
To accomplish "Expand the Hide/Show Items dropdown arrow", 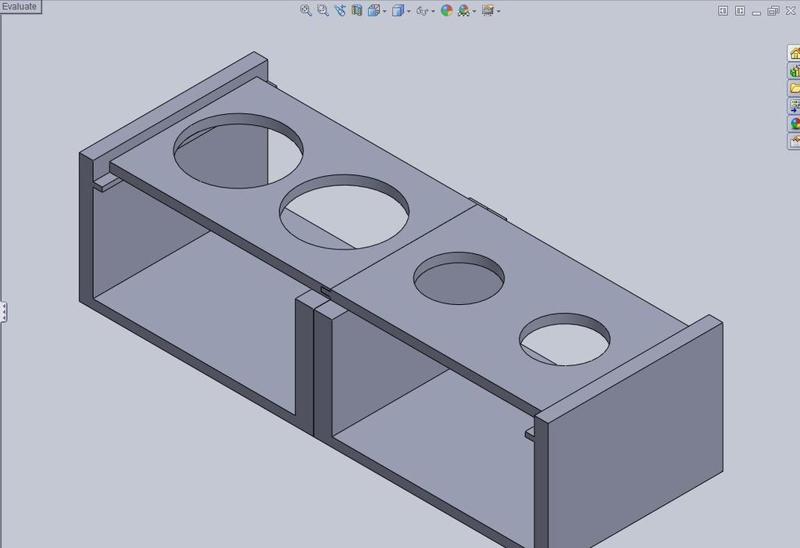I will point(433,11).
